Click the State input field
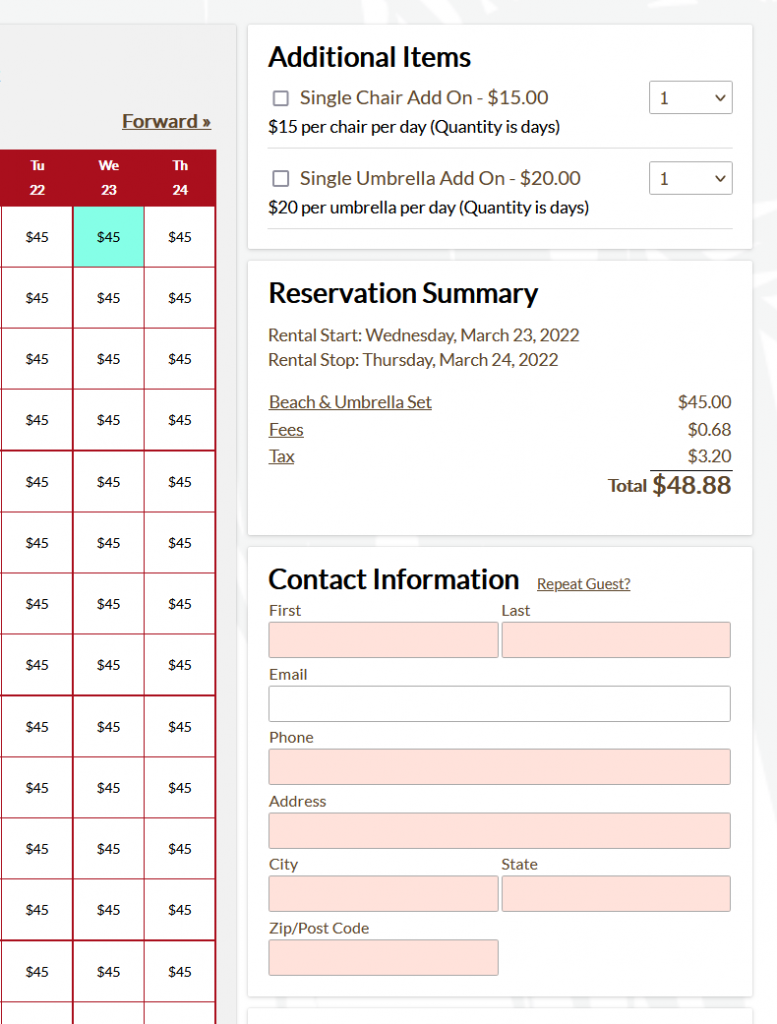Screen dimensions: 777x1024 point(616,894)
